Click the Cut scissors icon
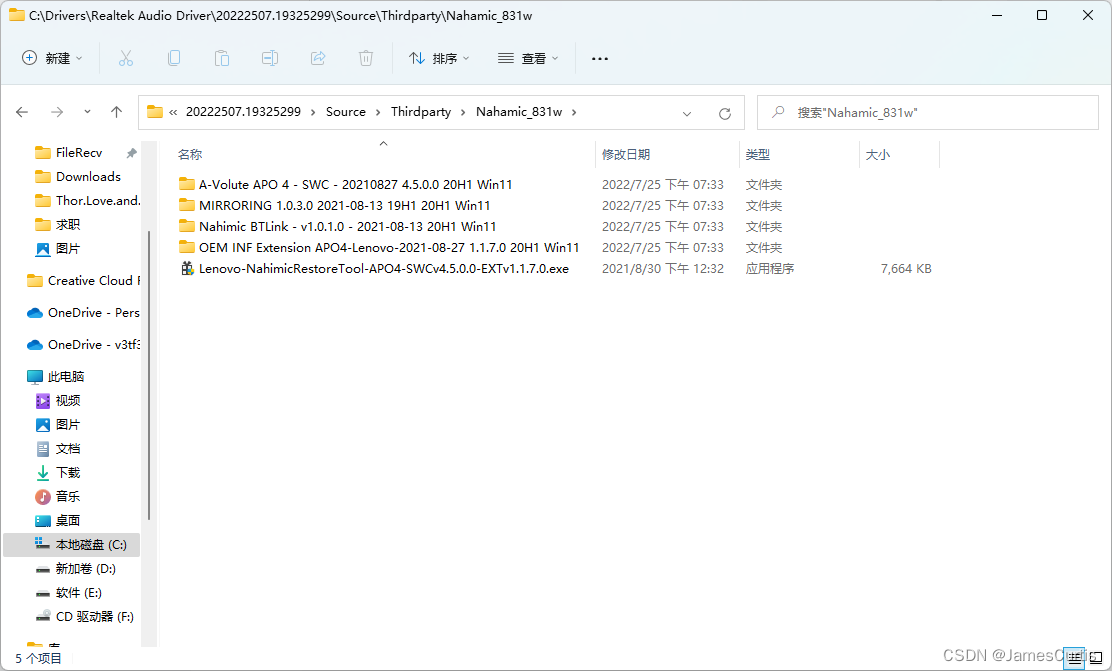1112x671 pixels. click(126, 58)
